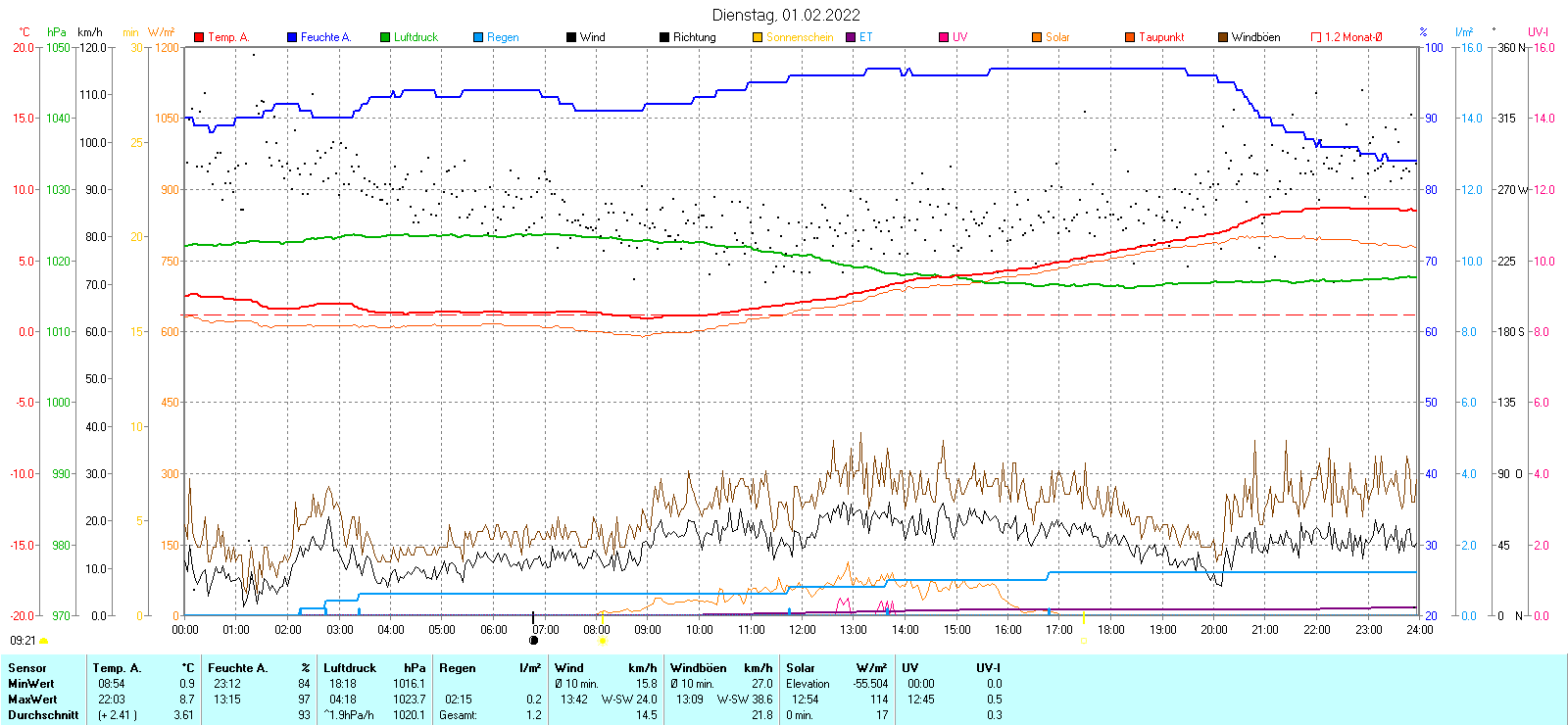Click the yellow sunrise marker below 08:00

[602, 641]
